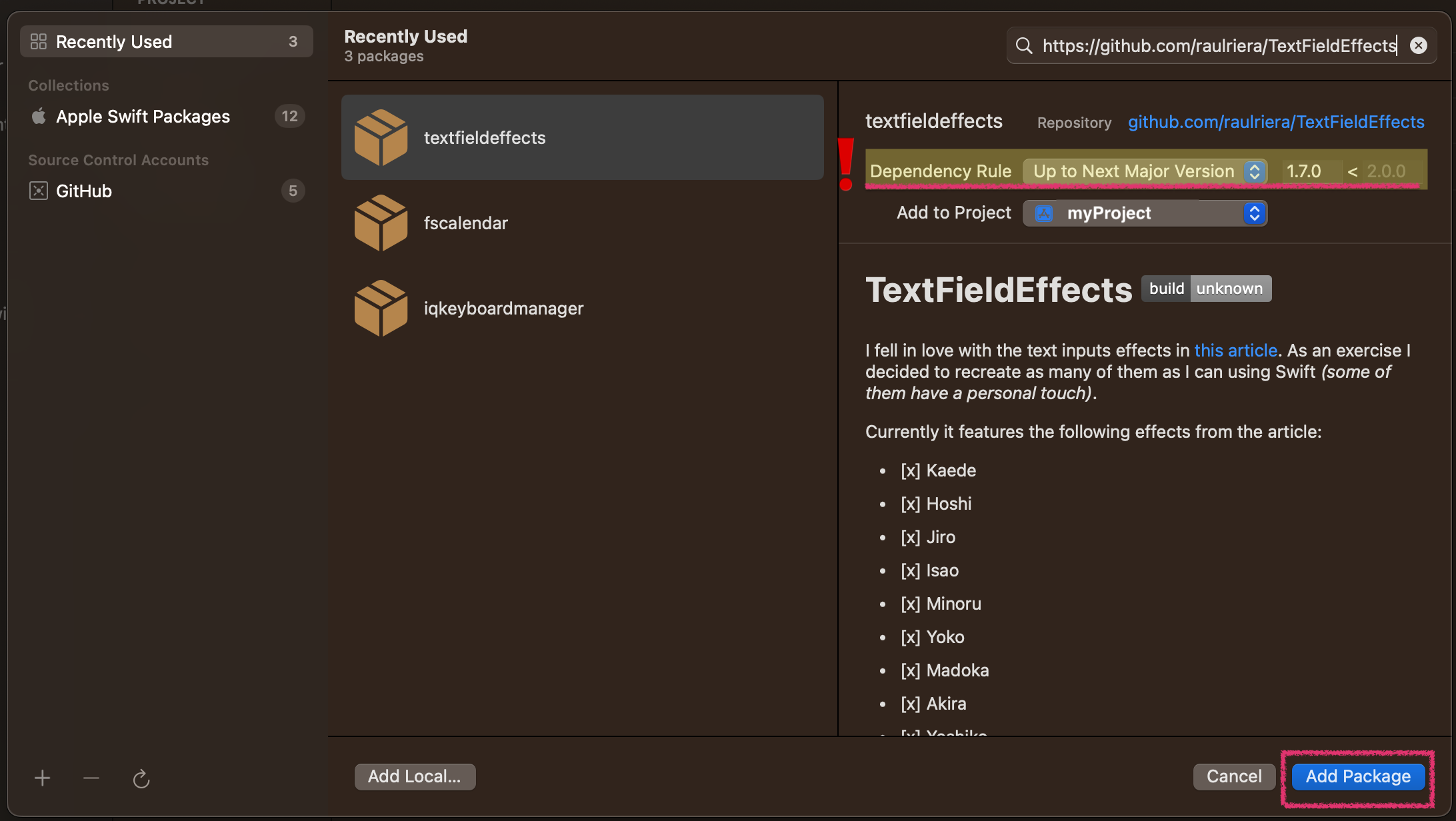Click the Add Package button
This screenshot has height=821, width=1456.
1358,776
